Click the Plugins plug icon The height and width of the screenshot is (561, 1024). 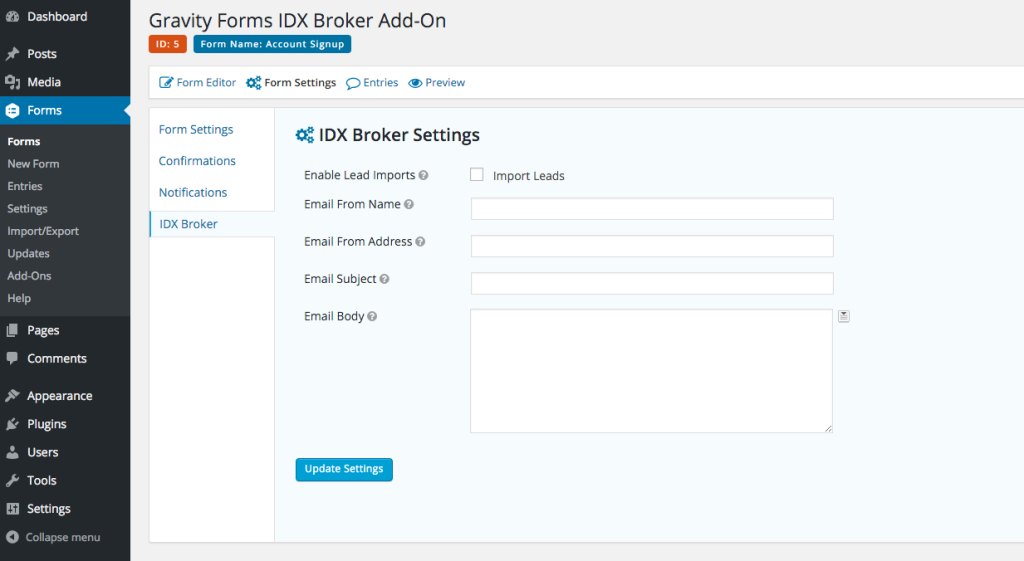tap(12, 424)
